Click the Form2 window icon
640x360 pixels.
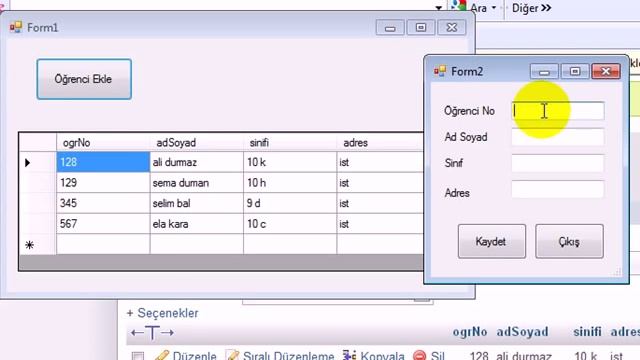(440, 71)
